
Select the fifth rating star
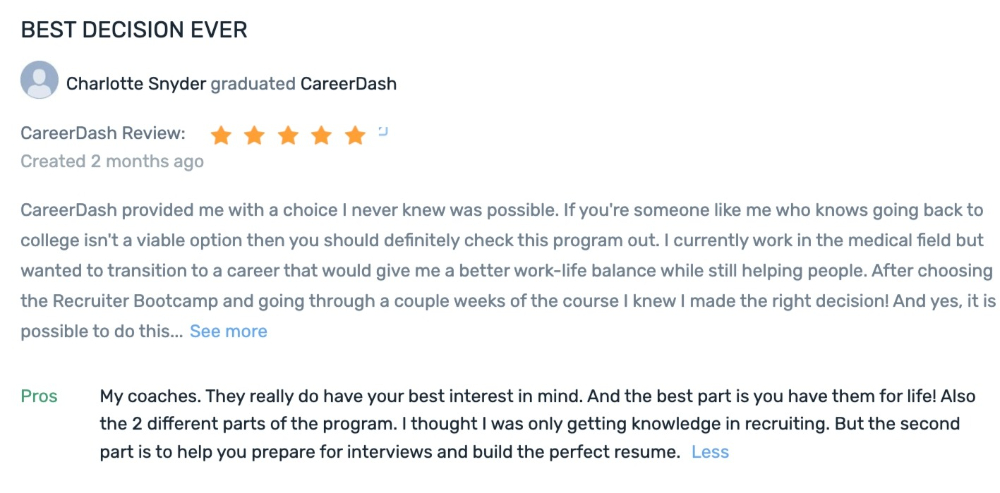pos(355,135)
